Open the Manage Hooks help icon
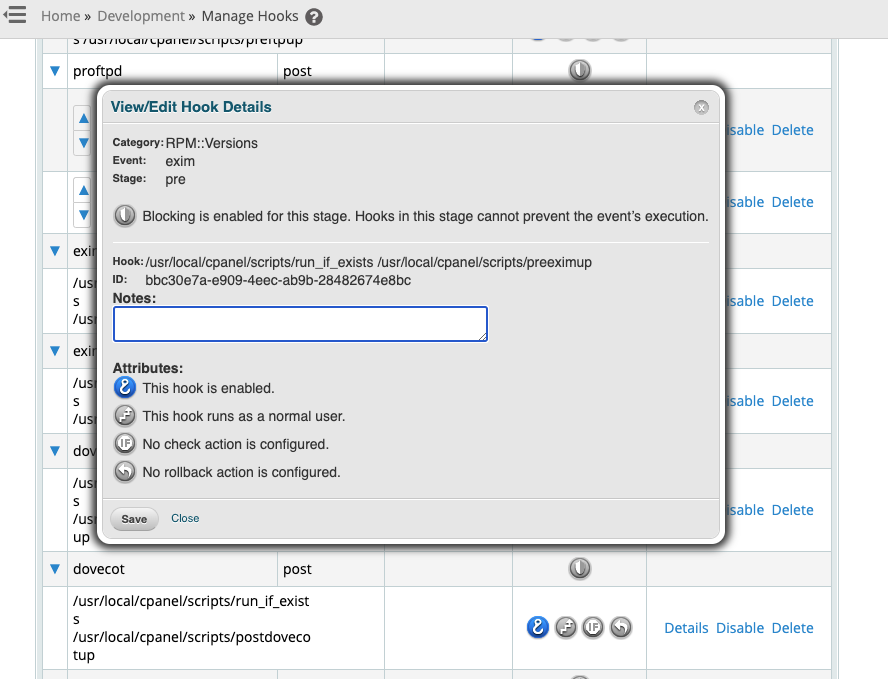888x679 pixels. pos(314,17)
